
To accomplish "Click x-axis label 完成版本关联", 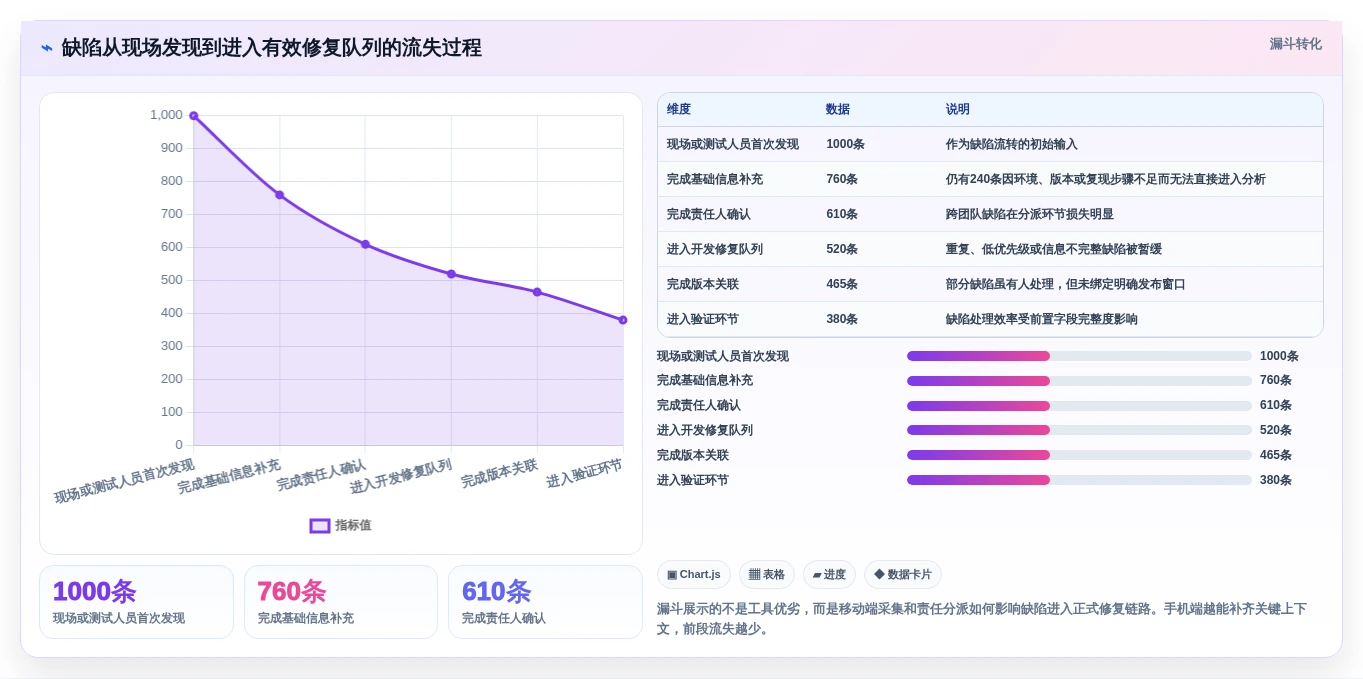I will pyautogui.click(x=500, y=473).
